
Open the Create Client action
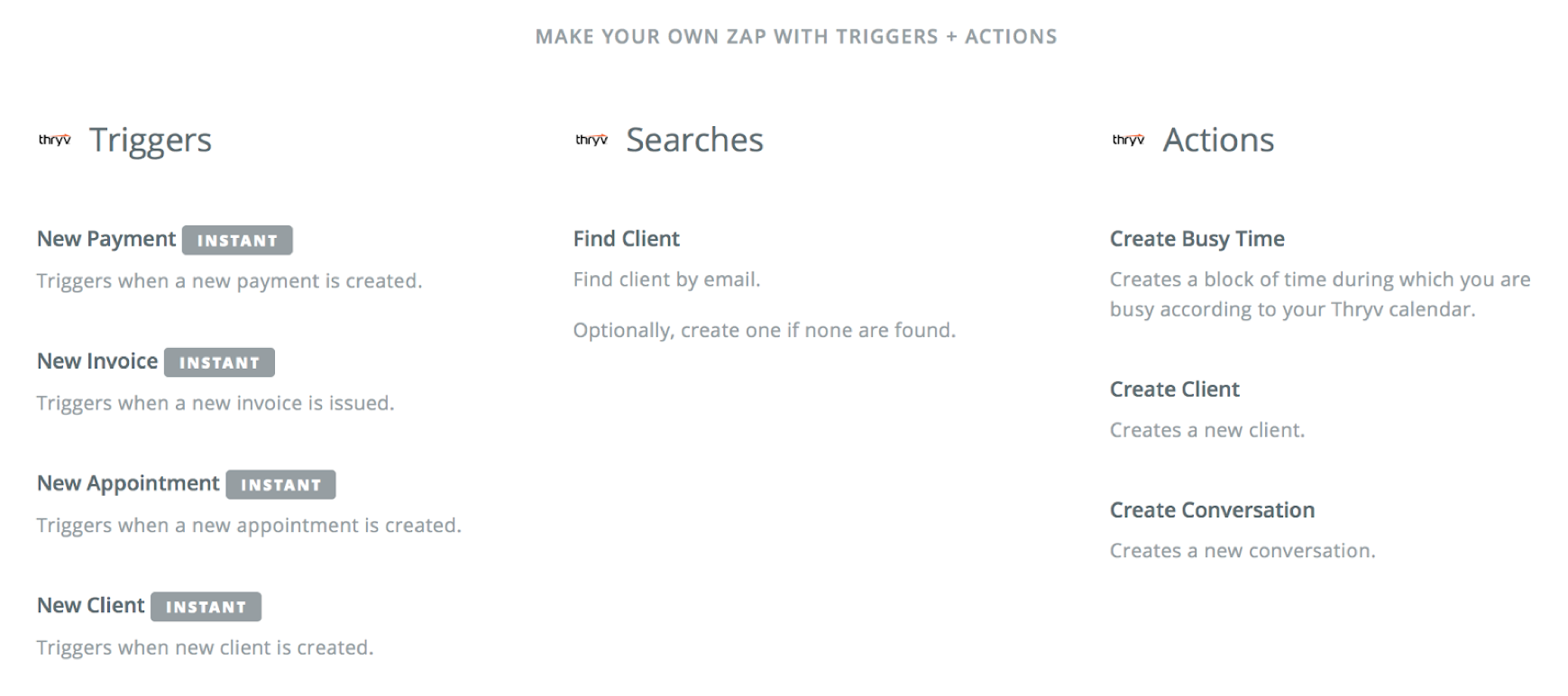[x=1174, y=389]
